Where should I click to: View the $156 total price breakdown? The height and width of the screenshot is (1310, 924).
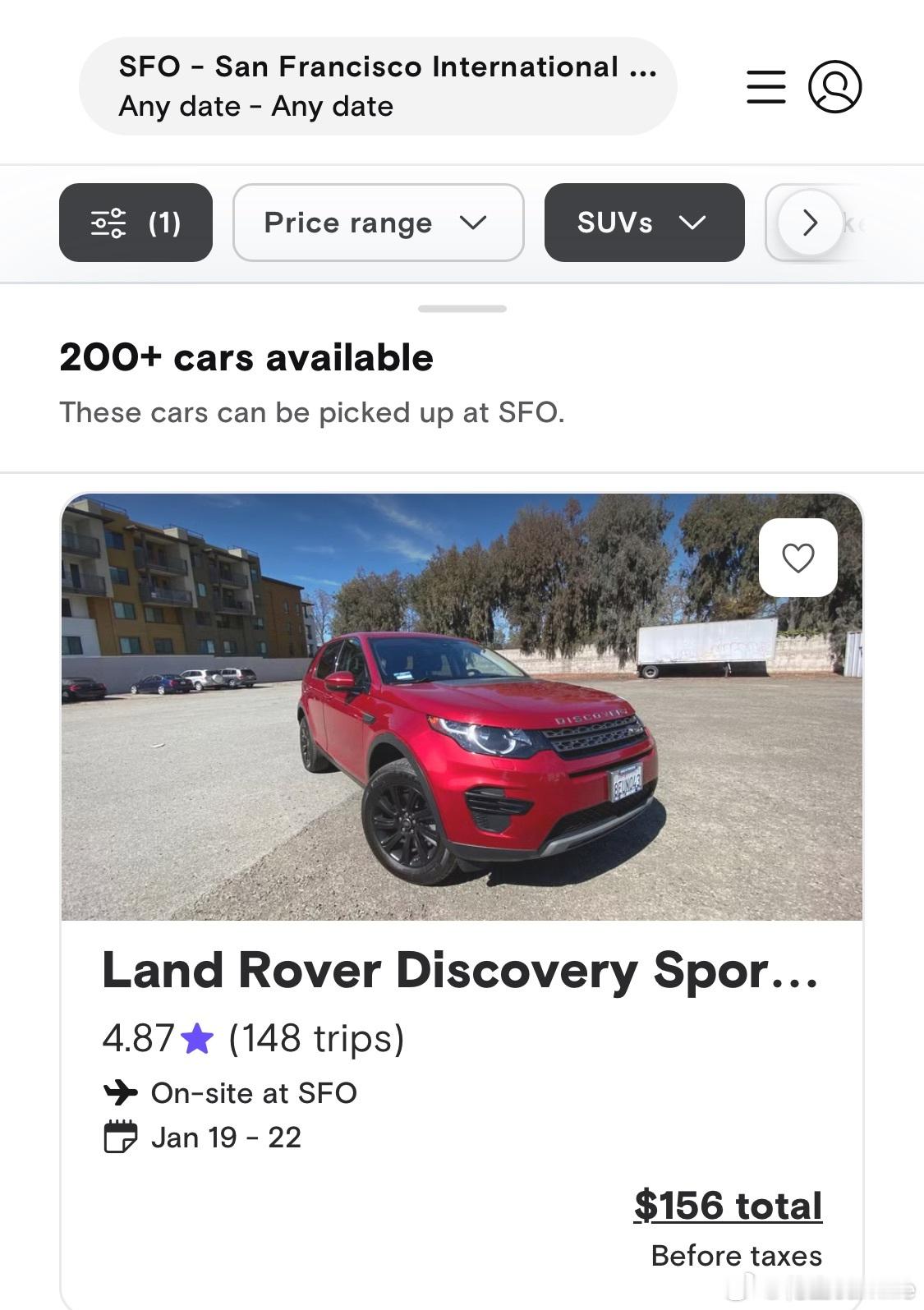point(728,1206)
